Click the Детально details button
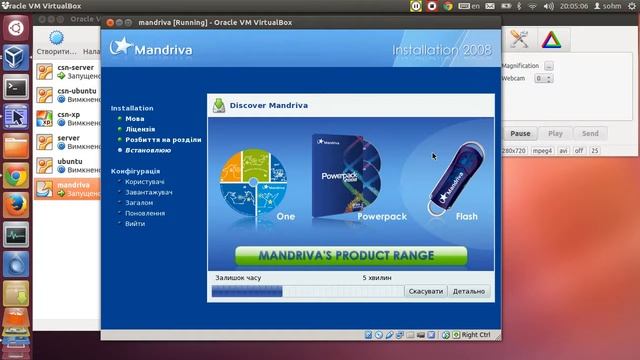The image size is (640, 360). (469, 291)
